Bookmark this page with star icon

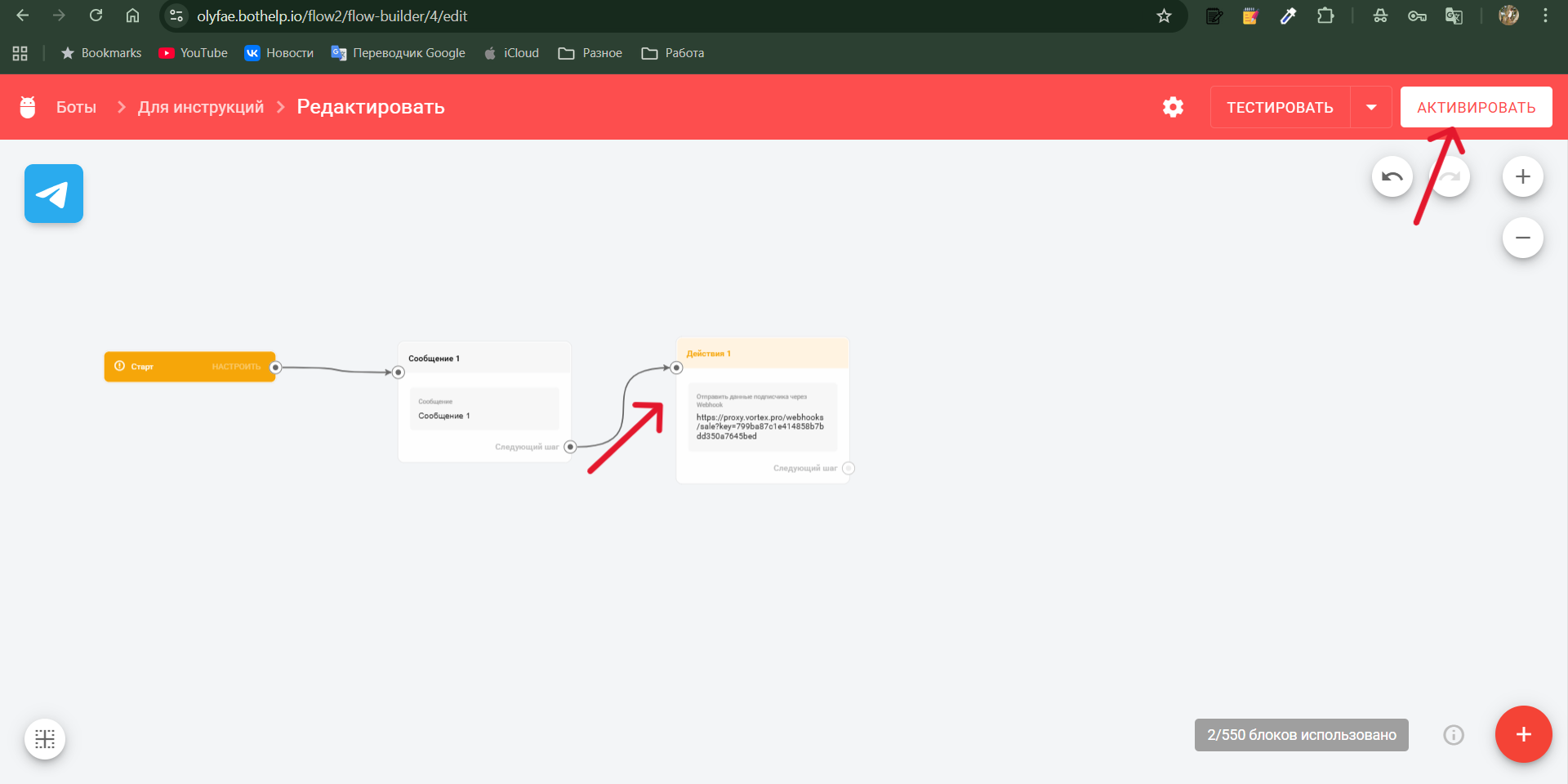coord(1164,16)
